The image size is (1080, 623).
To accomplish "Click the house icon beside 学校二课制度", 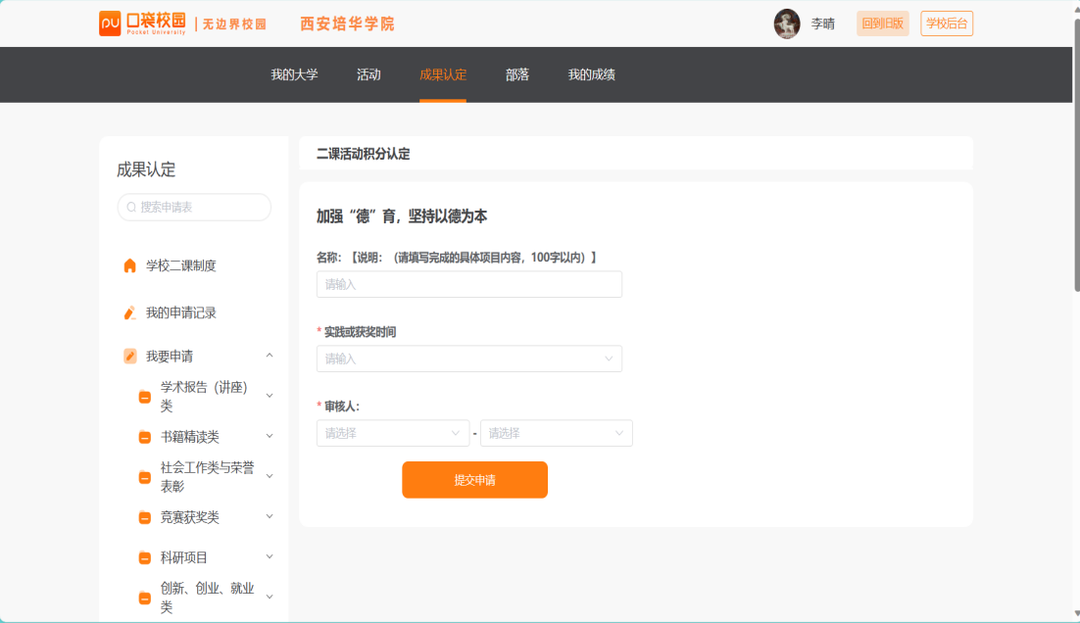I will click(x=130, y=266).
